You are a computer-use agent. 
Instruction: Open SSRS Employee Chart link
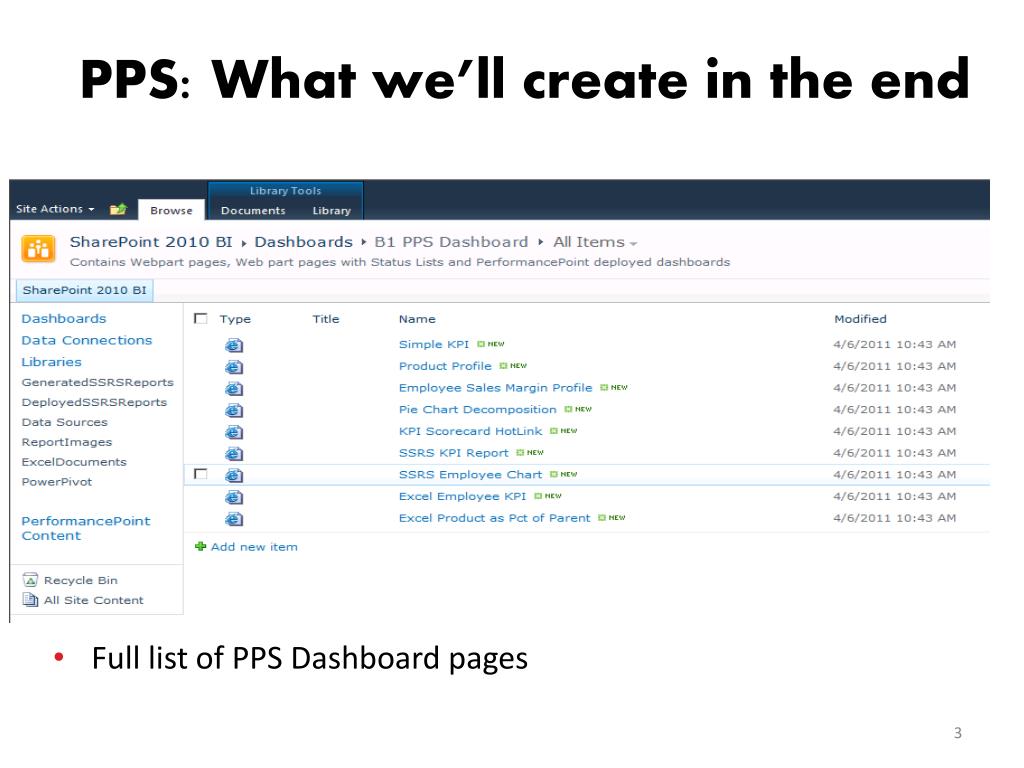point(470,474)
